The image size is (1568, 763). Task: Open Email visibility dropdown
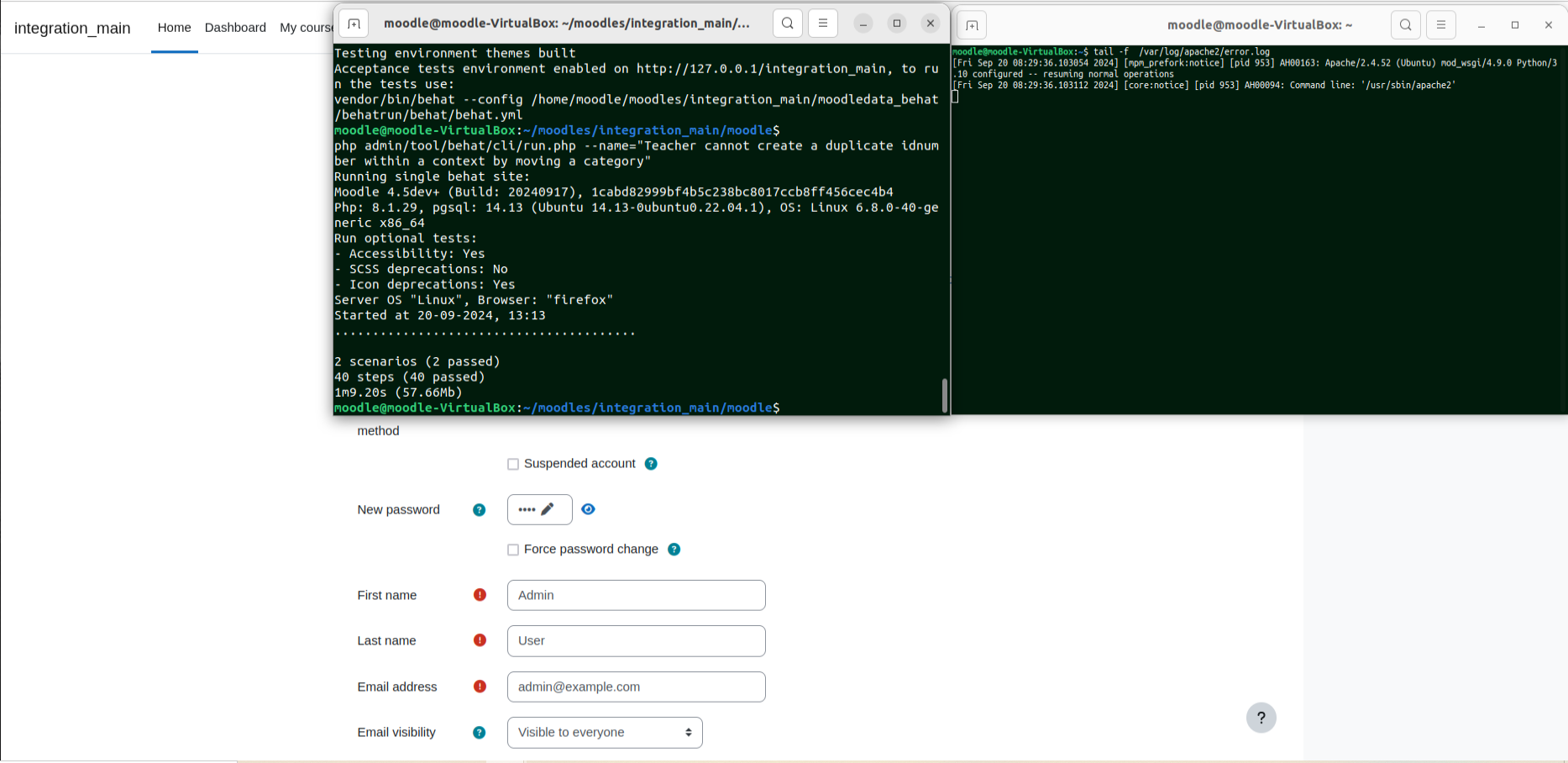(x=605, y=732)
